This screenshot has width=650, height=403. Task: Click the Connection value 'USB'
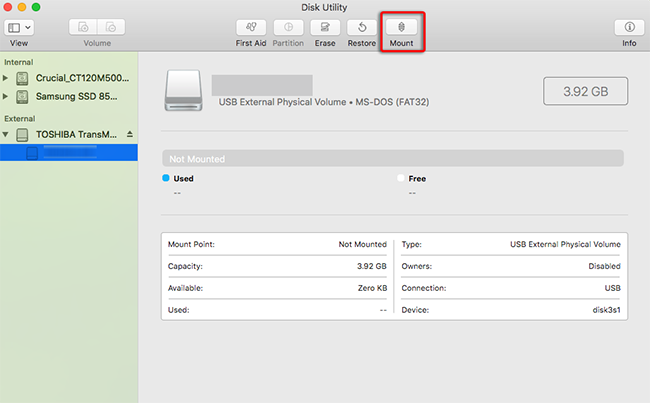click(612, 288)
